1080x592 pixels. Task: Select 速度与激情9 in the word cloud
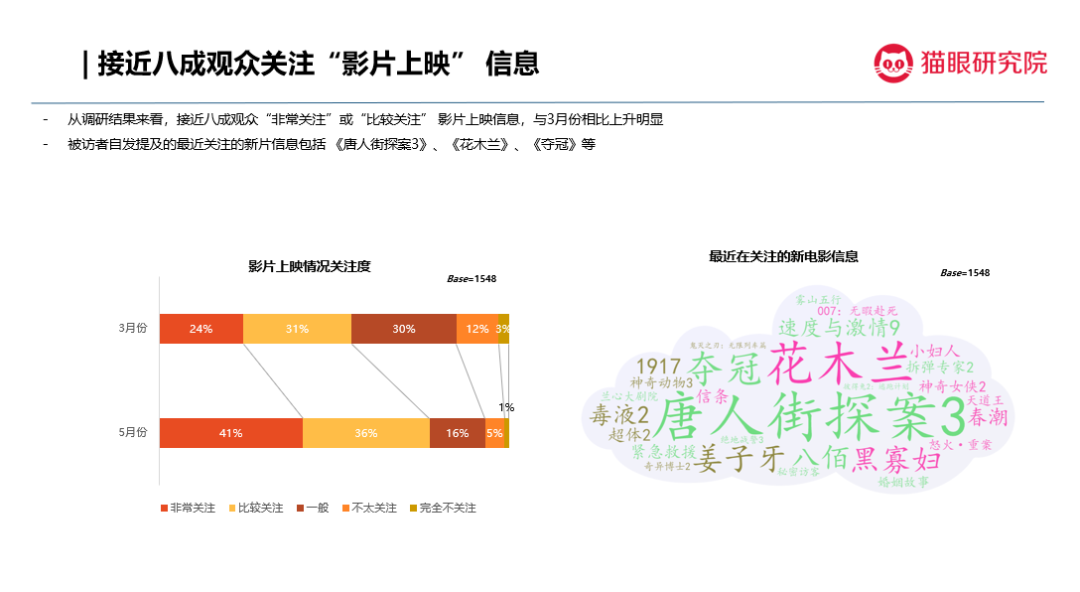tap(840, 328)
